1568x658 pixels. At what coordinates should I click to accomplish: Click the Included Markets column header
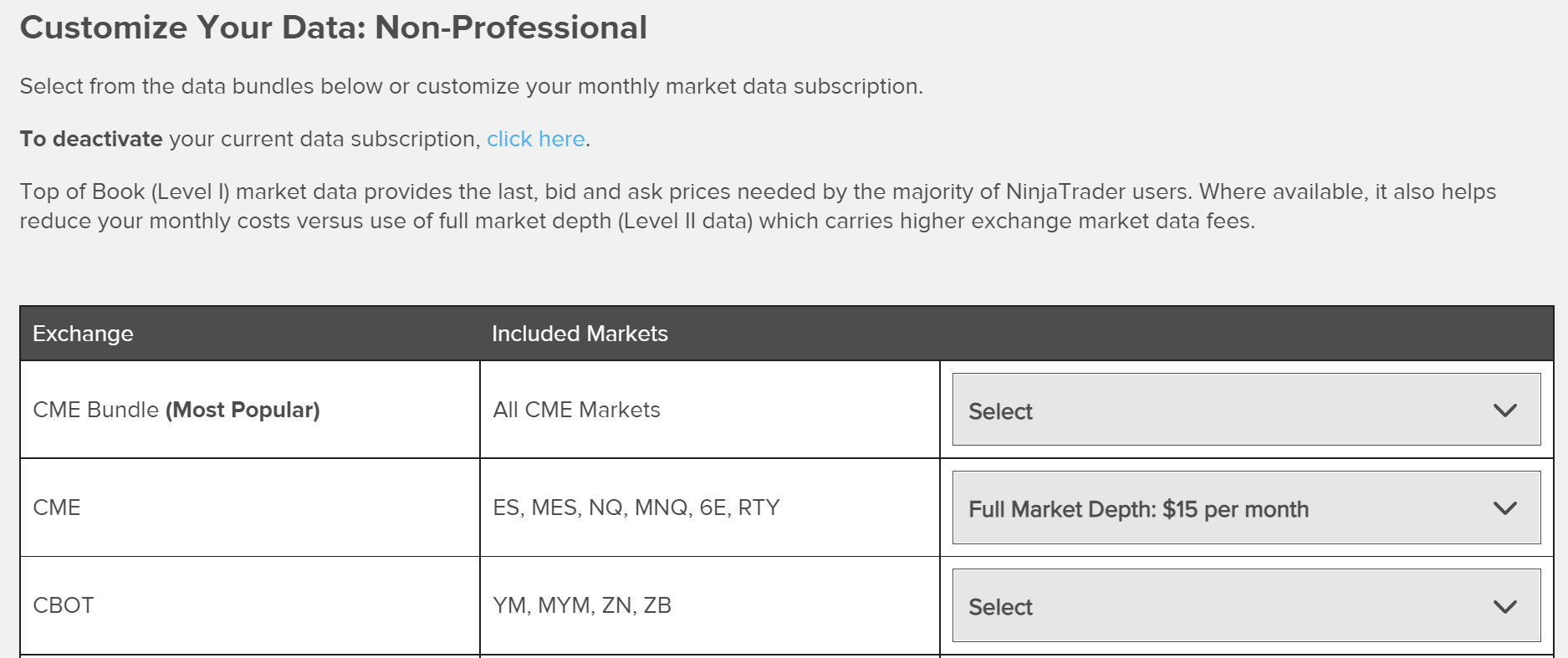[x=580, y=334]
